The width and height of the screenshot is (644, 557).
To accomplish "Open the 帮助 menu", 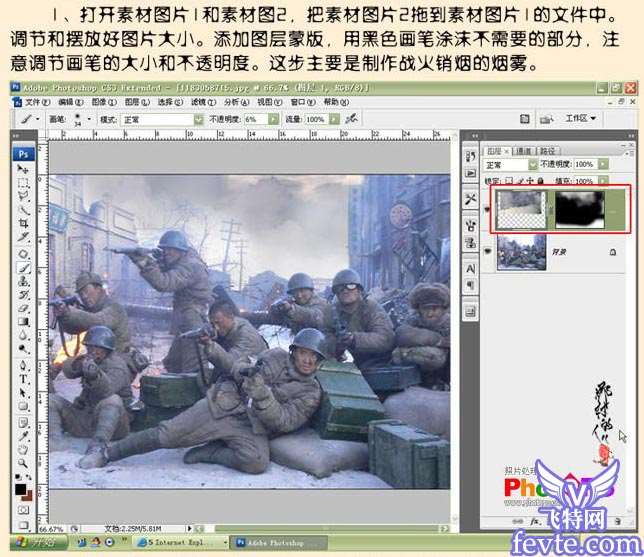I will pos(336,102).
